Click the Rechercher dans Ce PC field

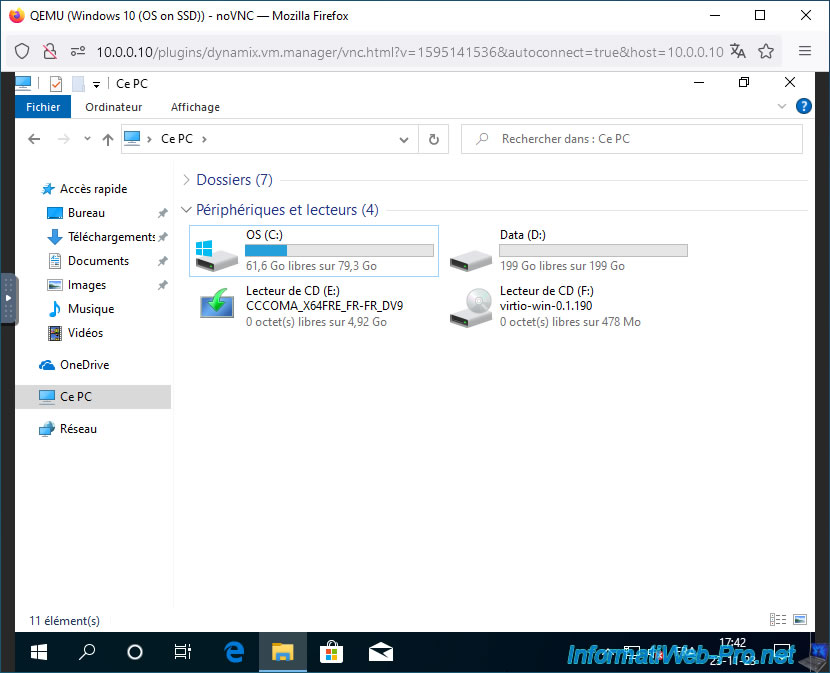631,139
